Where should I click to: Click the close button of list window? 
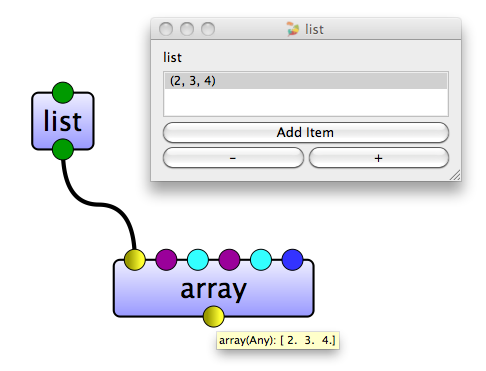click(166, 29)
